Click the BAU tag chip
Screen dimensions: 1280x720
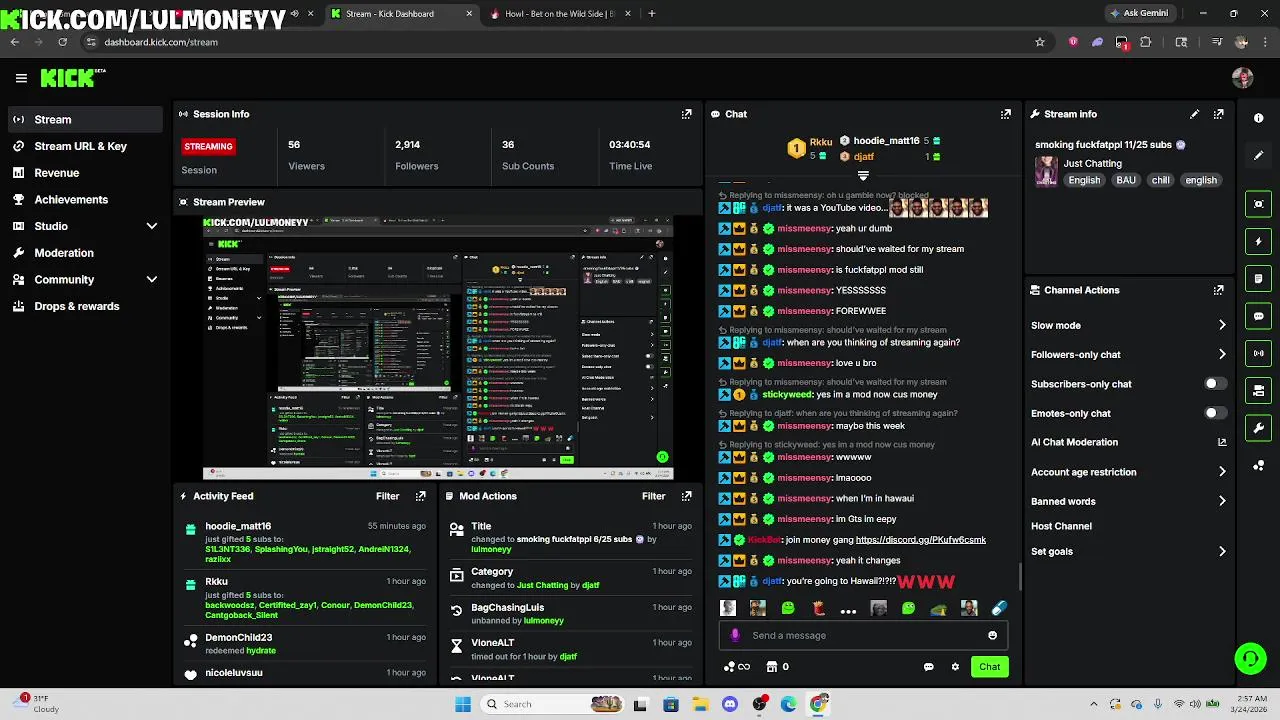[x=1126, y=181]
